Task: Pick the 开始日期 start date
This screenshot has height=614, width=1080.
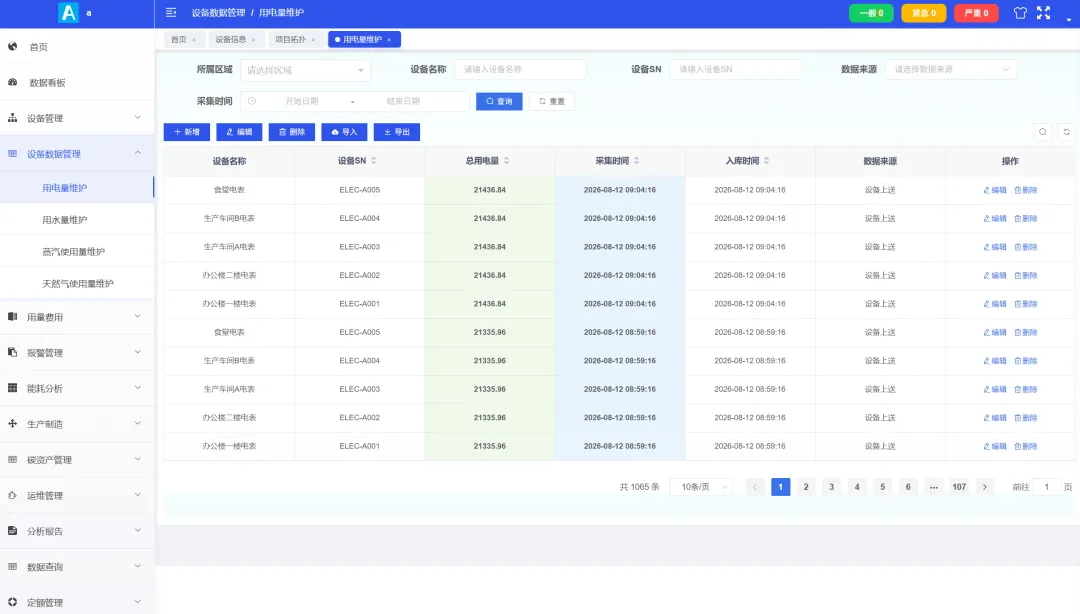Action: pos(302,101)
